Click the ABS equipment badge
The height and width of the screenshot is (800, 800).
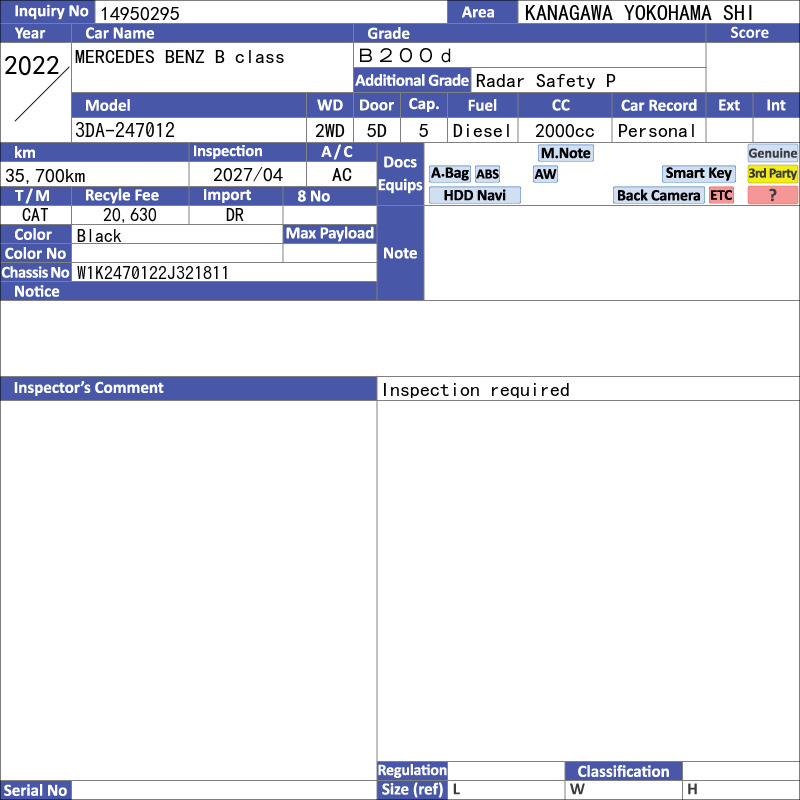[487, 174]
